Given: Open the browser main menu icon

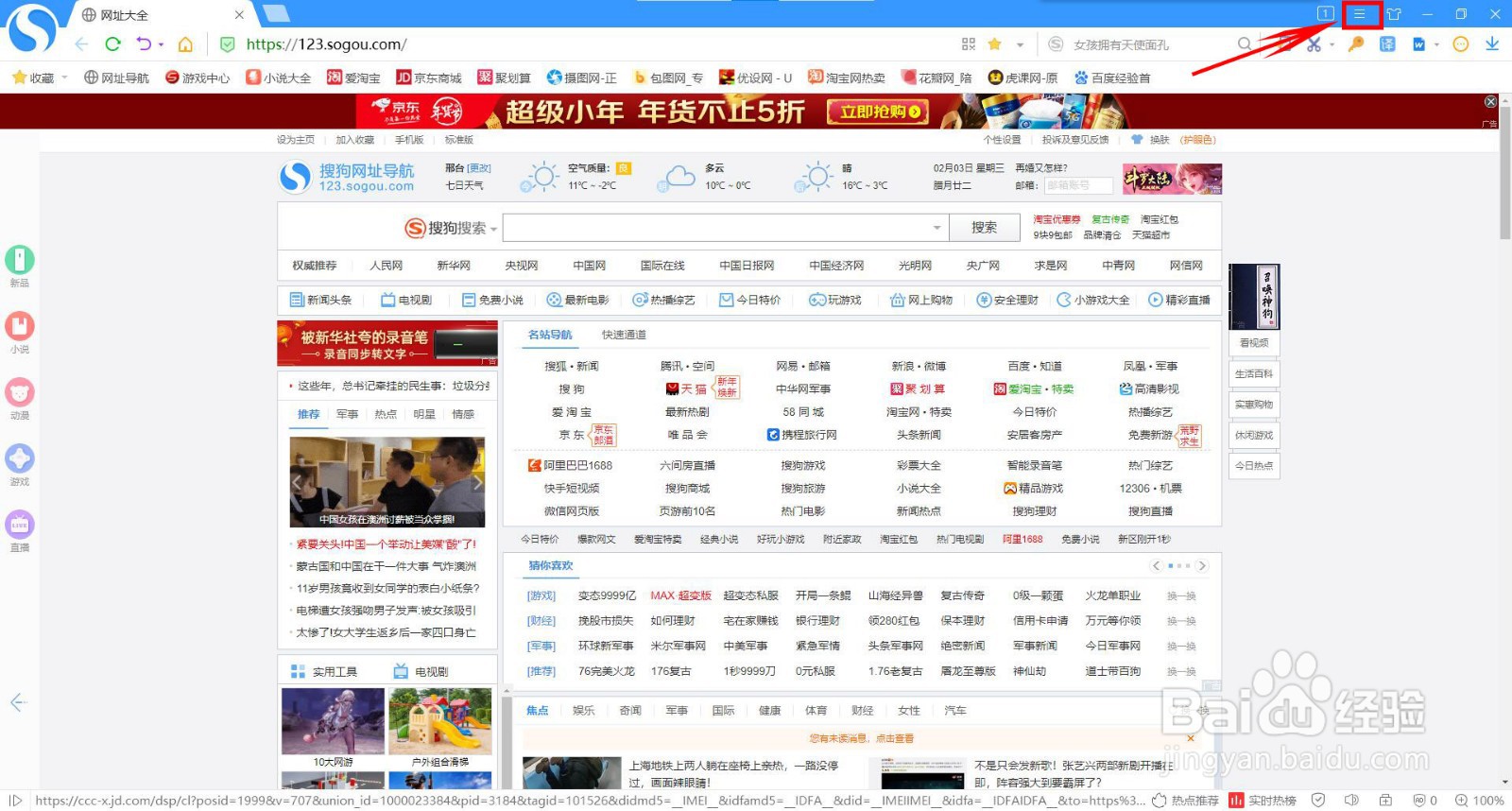Looking at the screenshot, I should (x=1360, y=14).
